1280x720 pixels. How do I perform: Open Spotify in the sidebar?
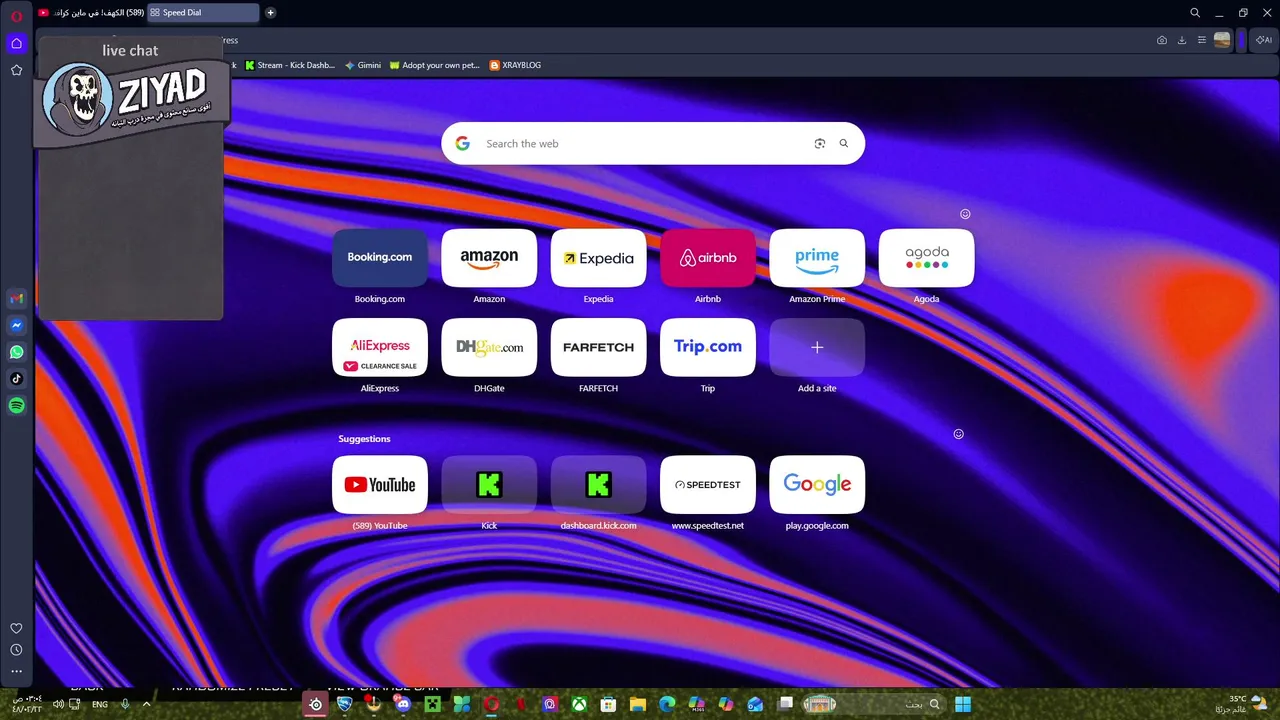pyautogui.click(x=16, y=406)
